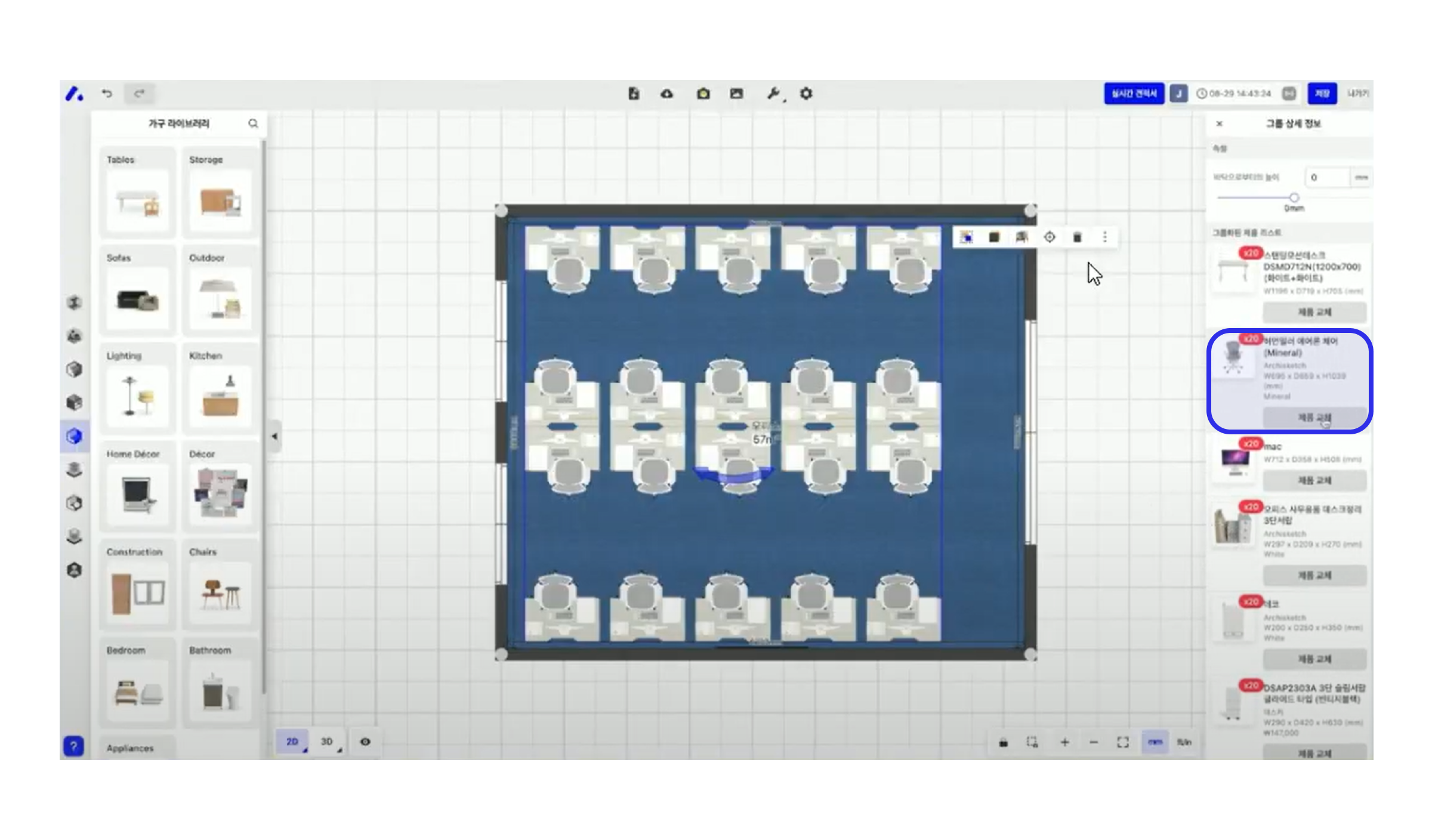Click the height-from-floor input field

point(1327,177)
